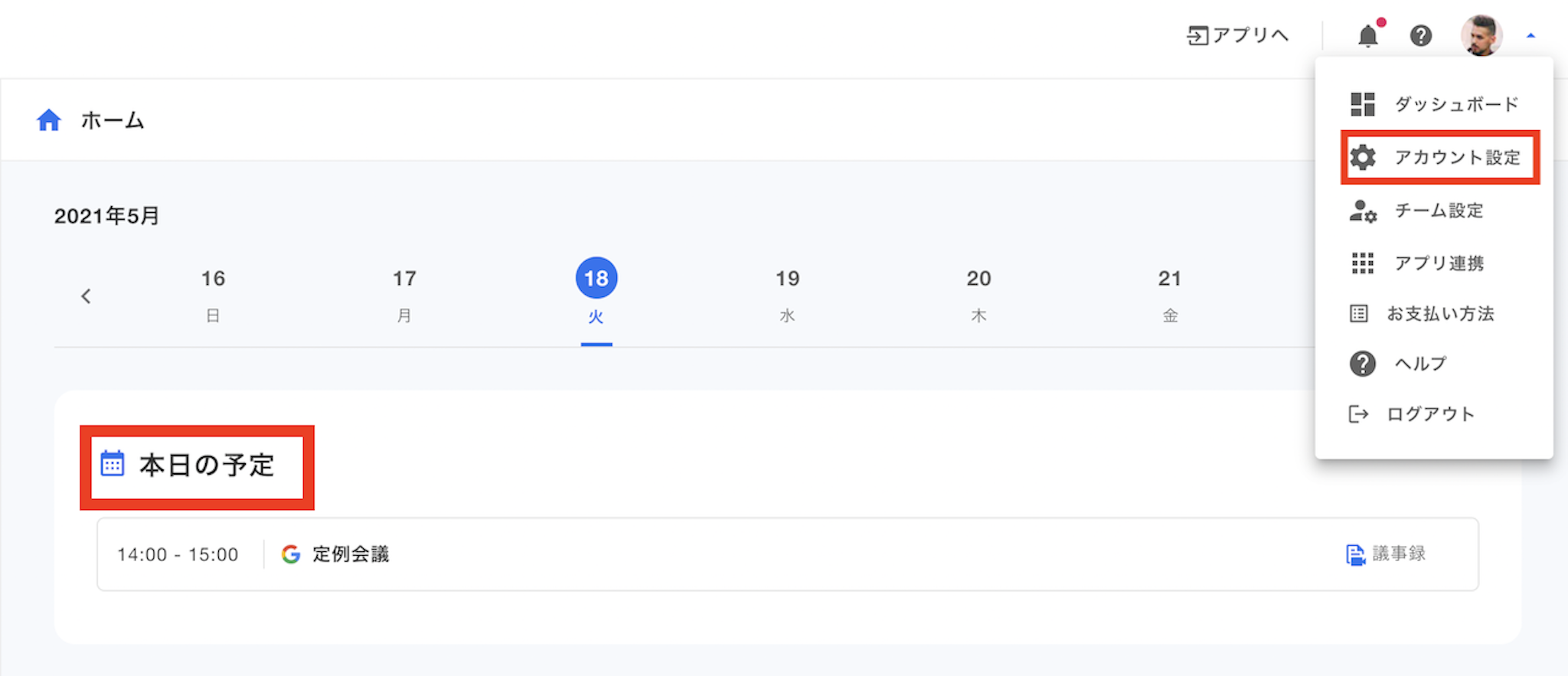The height and width of the screenshot is (676, 1568).
Task: Click the アカウント設定 gear icon
Action: point(1363,157)
